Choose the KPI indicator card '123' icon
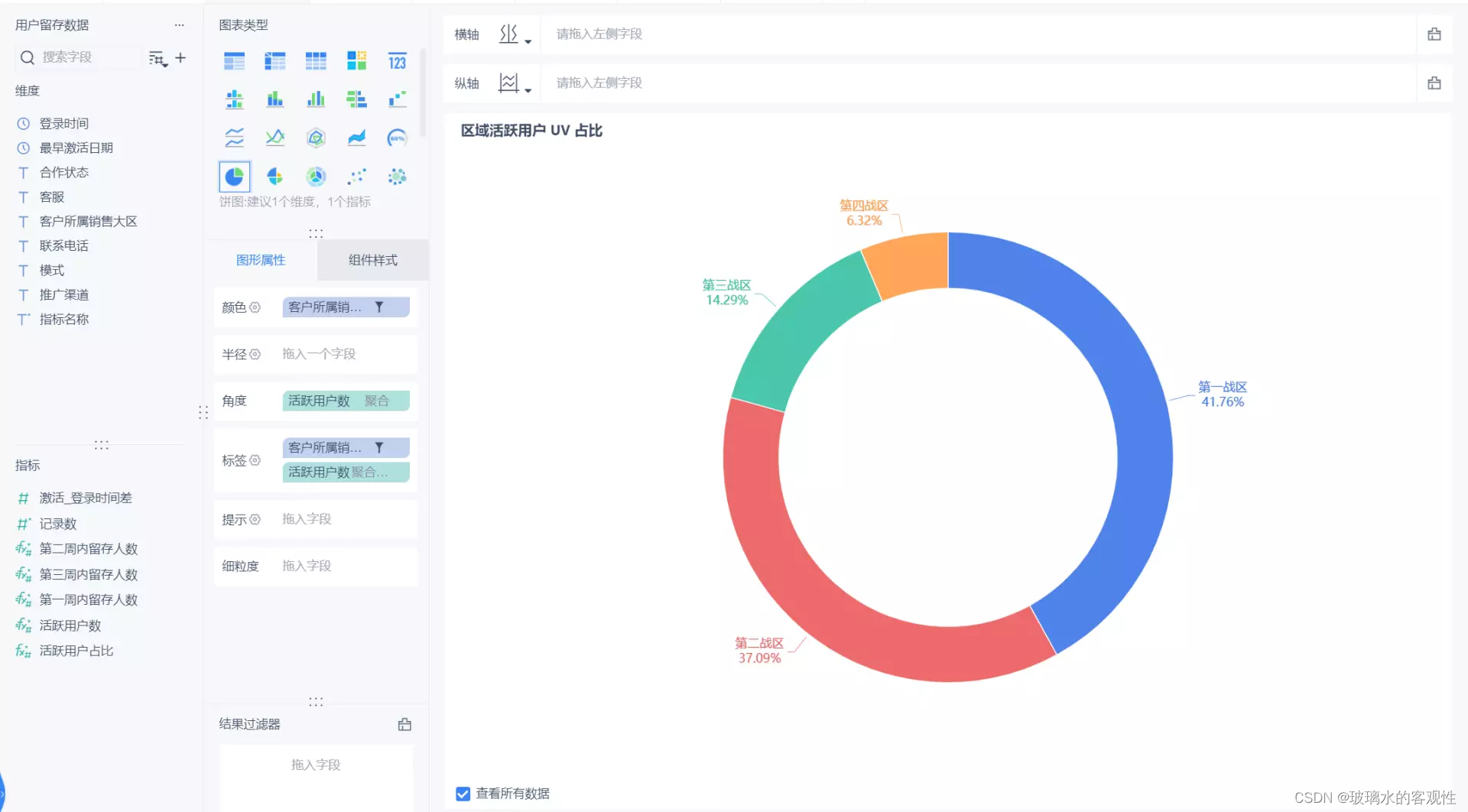The width and height of the screenshot is (1468, 812). 397,61
